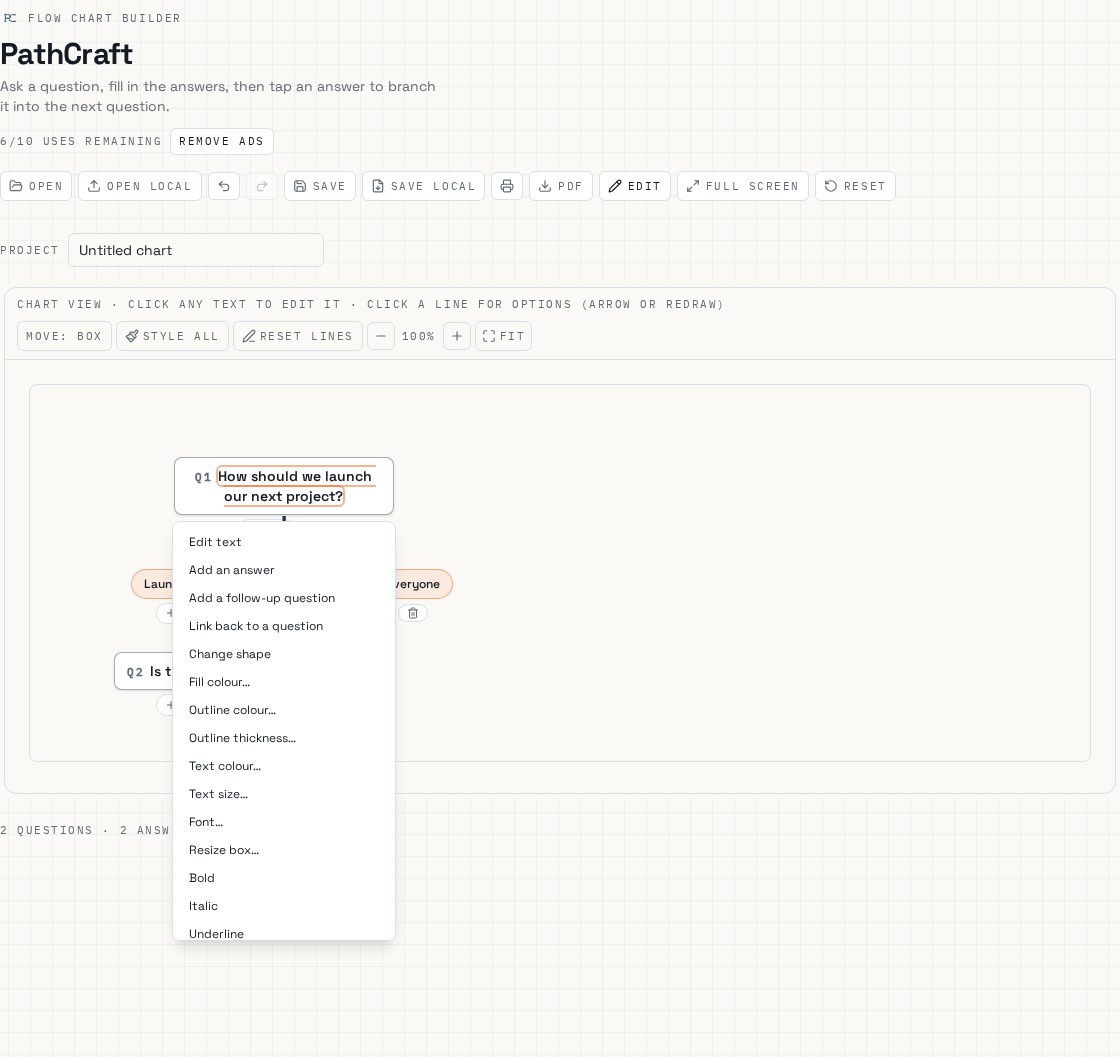Delete the answer using trash icon
This screenshot has width=1120, height=1057.
click(x=413, y=613)
